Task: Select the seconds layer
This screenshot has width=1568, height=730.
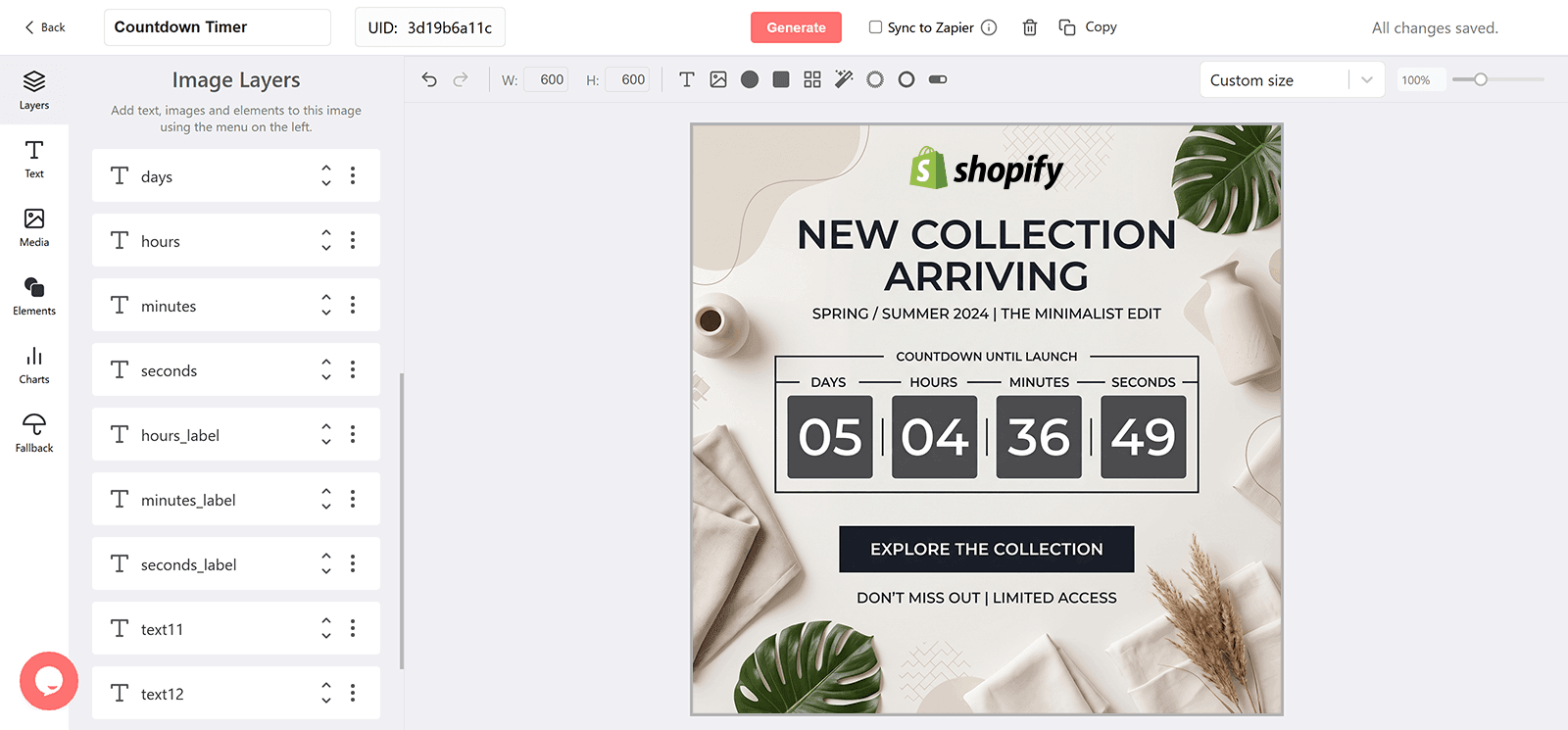Action: [236, 369]
